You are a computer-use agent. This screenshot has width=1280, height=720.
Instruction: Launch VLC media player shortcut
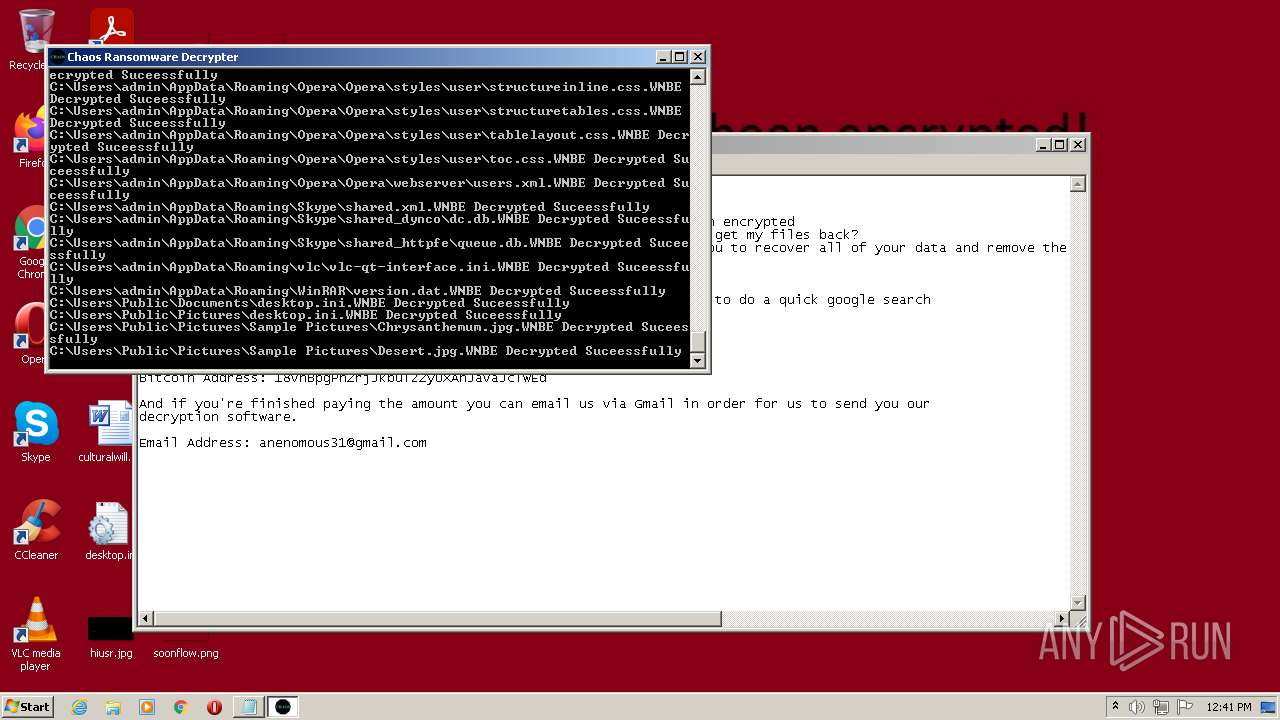(36, 634)
